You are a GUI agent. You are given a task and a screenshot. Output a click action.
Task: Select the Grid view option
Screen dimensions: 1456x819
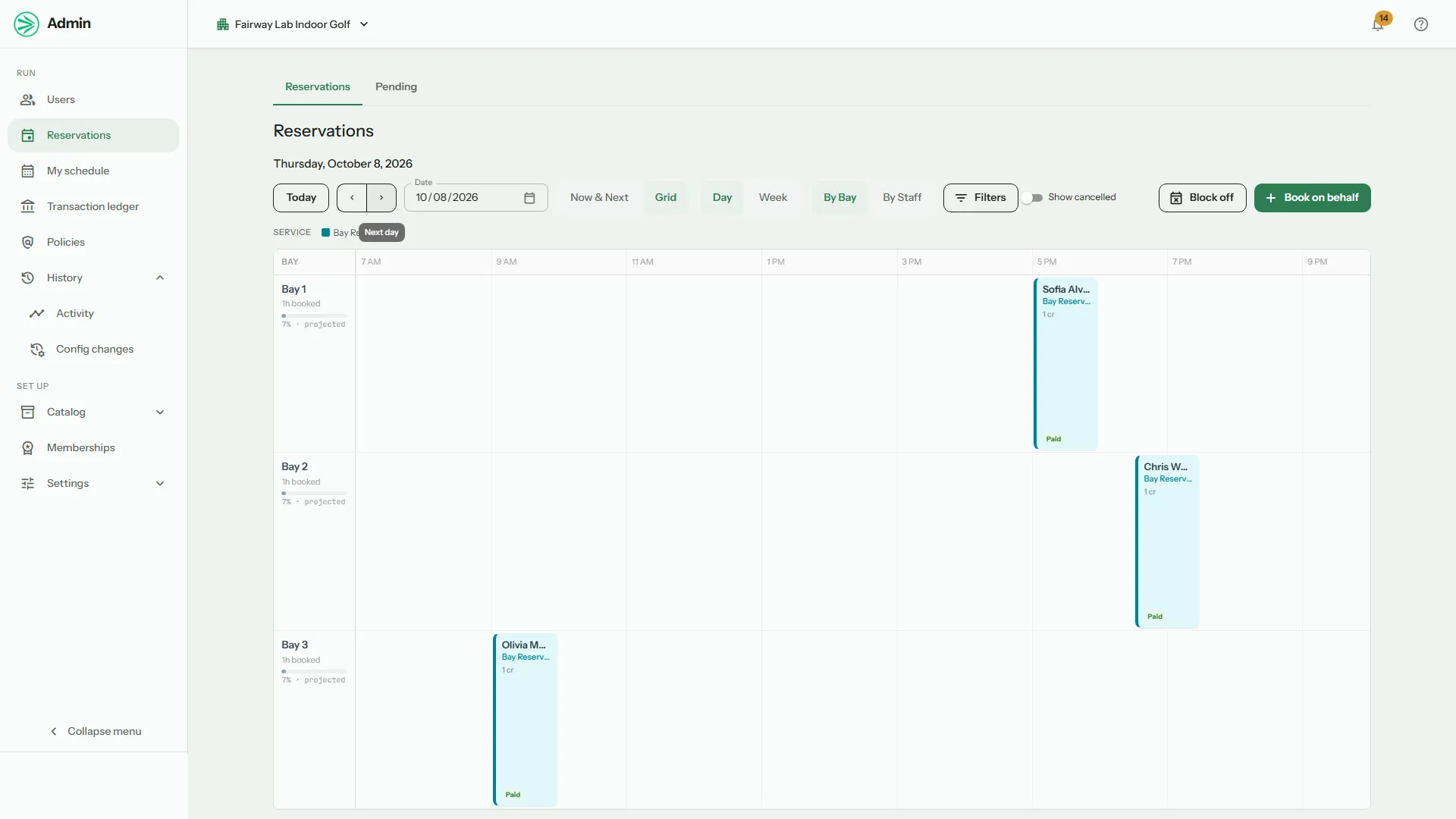[x=666, y=198]
